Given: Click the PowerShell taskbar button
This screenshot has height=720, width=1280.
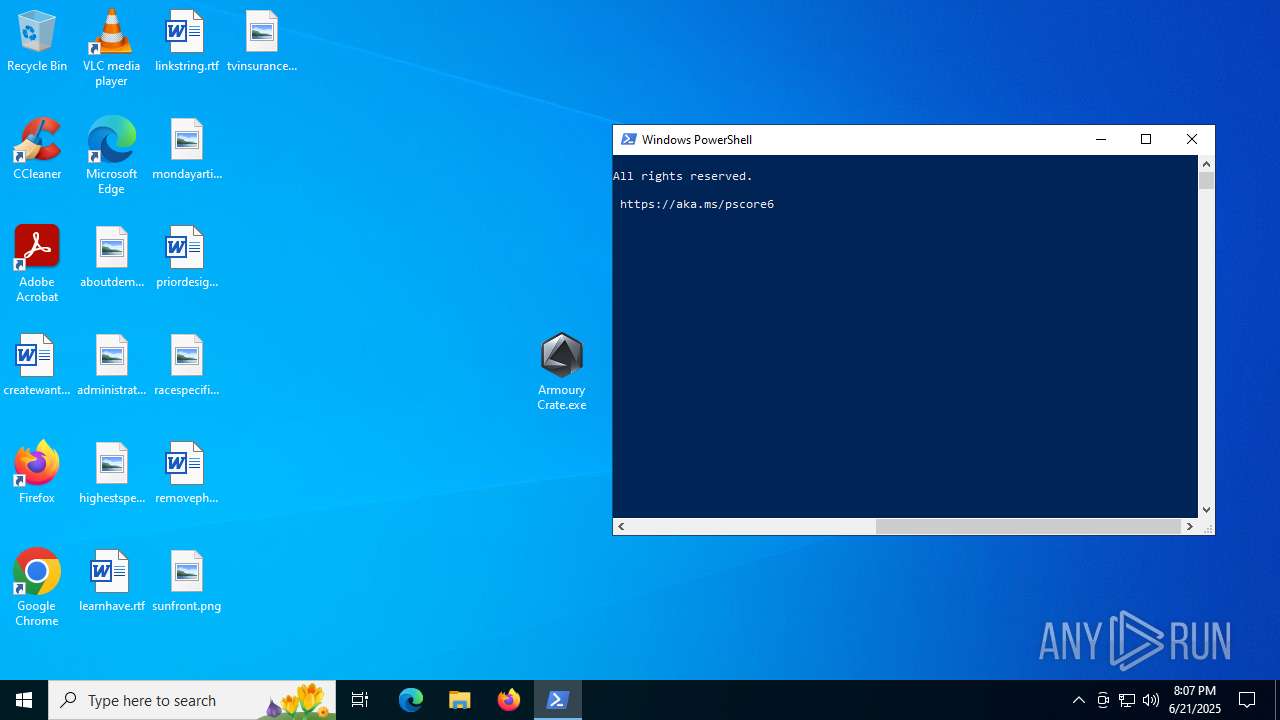Looking at the screenshot, I should (558, 700).
